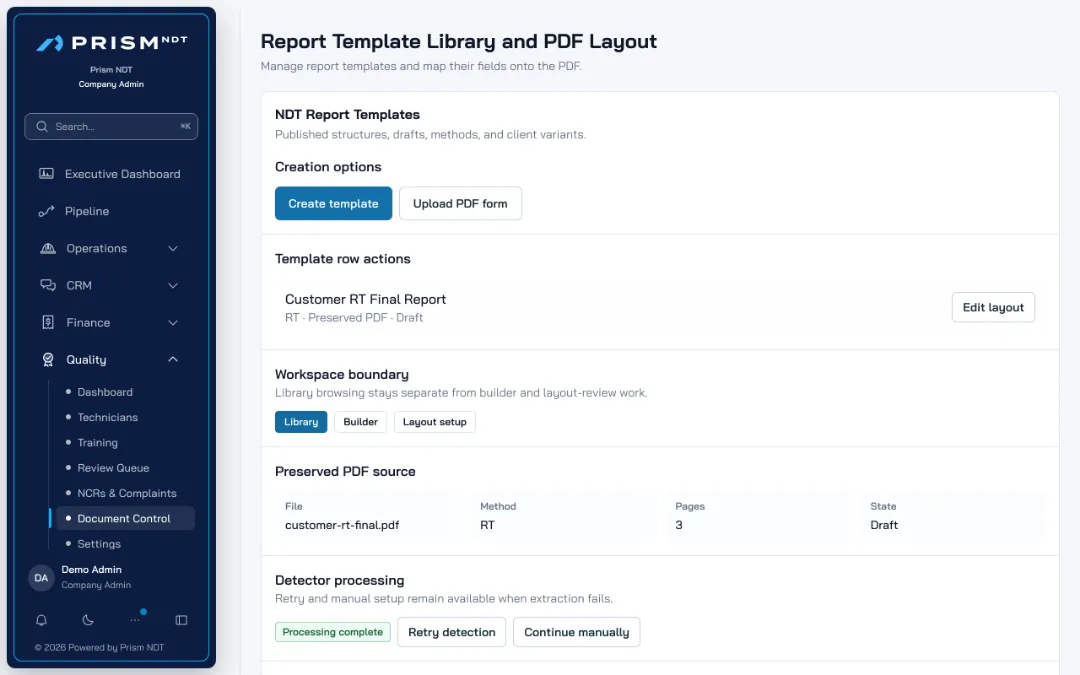The height and width of the screenshot is (675, 1080).
Task: Click the Customer RT Final Report row title
Action: click(x=366, y=300)
